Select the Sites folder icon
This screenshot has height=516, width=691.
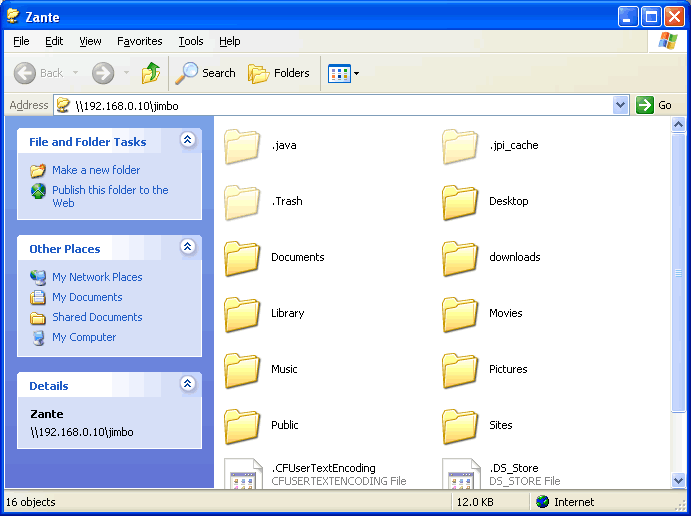(460, 426)
